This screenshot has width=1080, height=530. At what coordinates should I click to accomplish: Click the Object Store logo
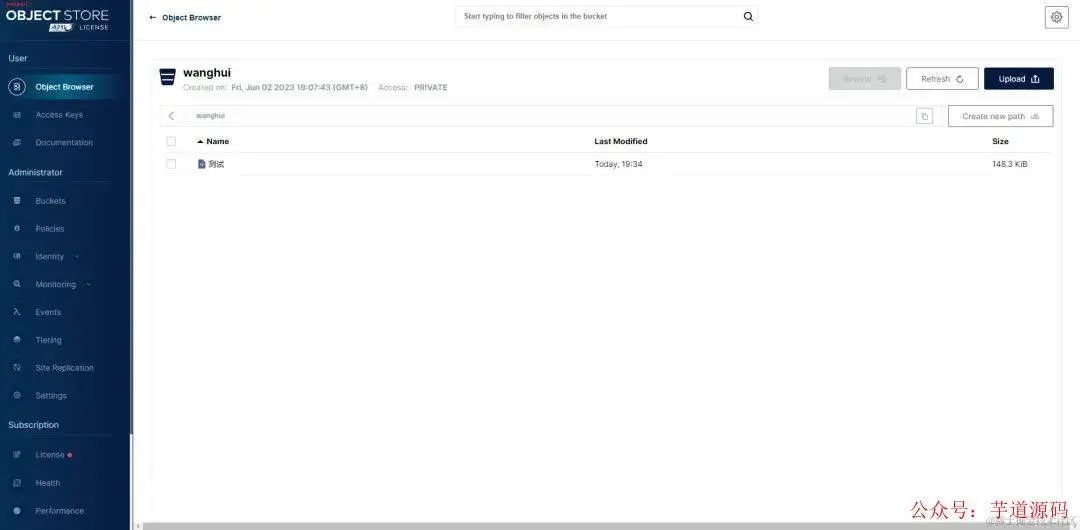tap(57, 17)
